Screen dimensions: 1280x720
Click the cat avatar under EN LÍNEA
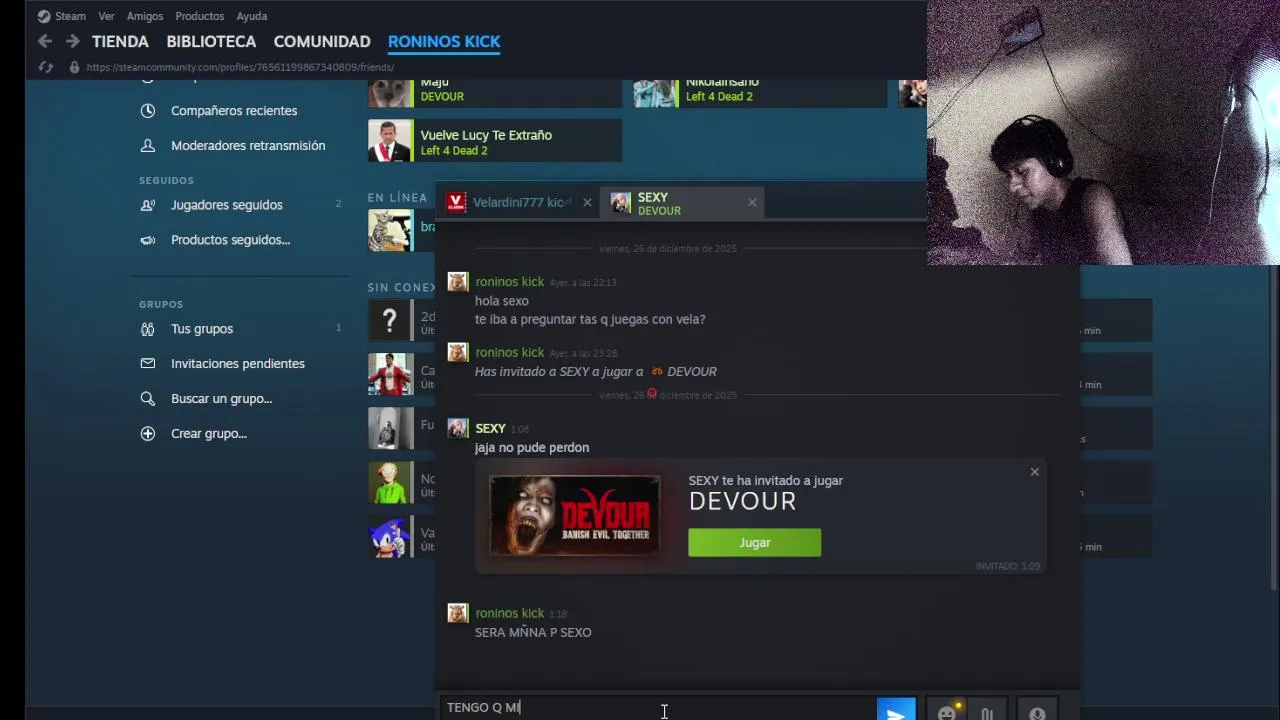click(x=390, y=230)
